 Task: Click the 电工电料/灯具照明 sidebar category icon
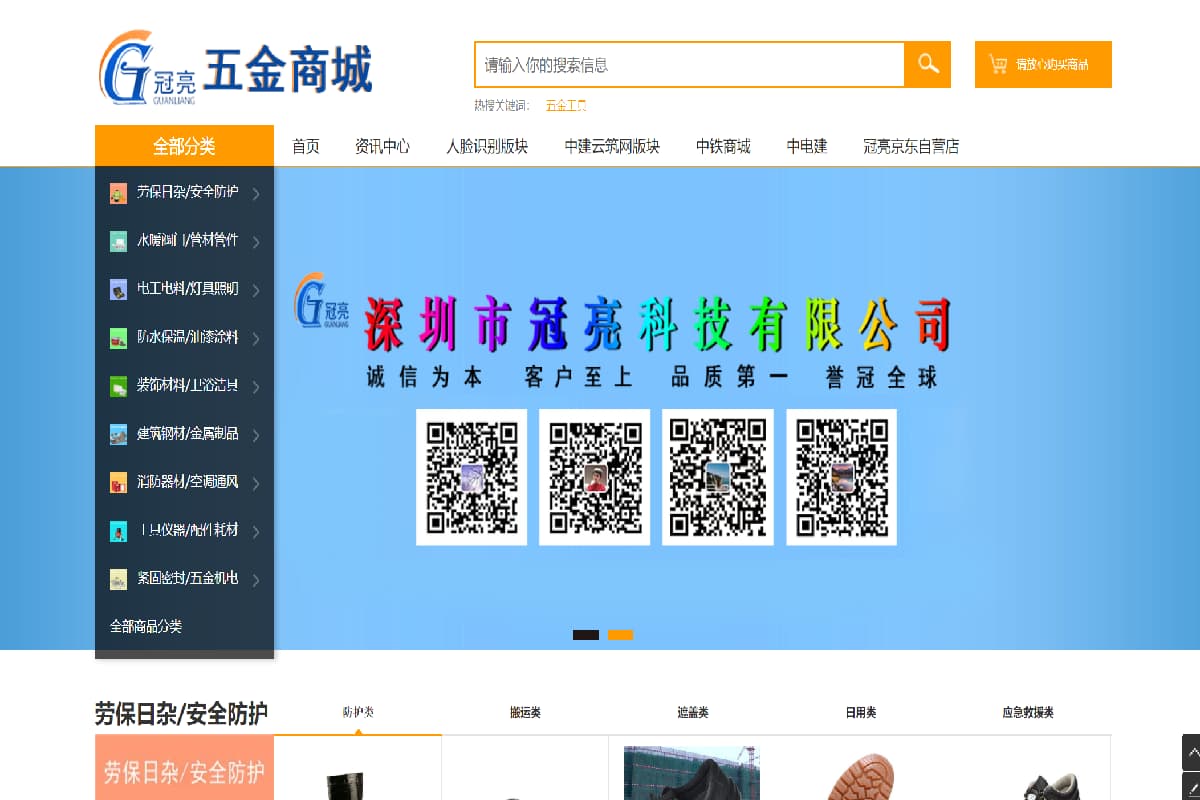point(118,289)
